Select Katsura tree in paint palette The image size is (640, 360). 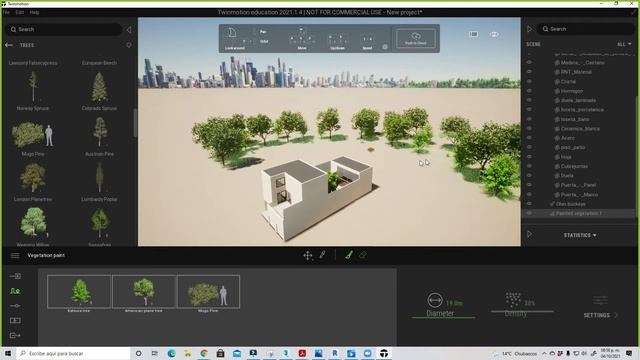point(79,291)
